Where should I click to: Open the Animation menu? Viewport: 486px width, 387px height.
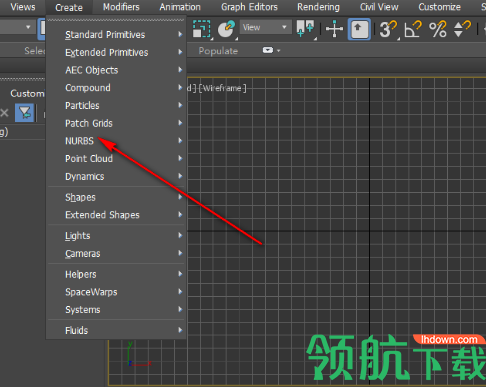click(x=180, y=7)
